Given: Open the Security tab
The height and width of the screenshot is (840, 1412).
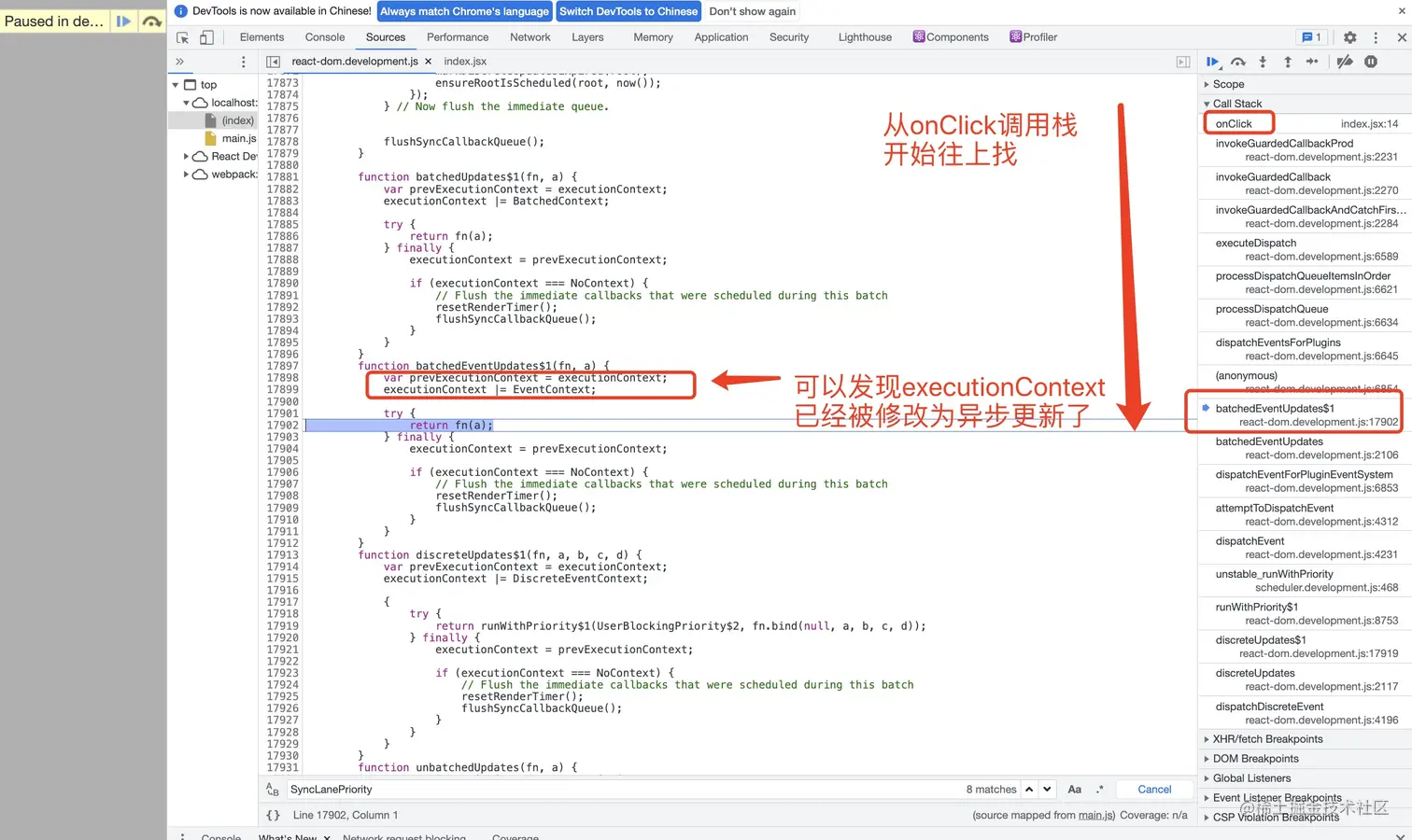Looking at the screenshot, I should point(789,37).
